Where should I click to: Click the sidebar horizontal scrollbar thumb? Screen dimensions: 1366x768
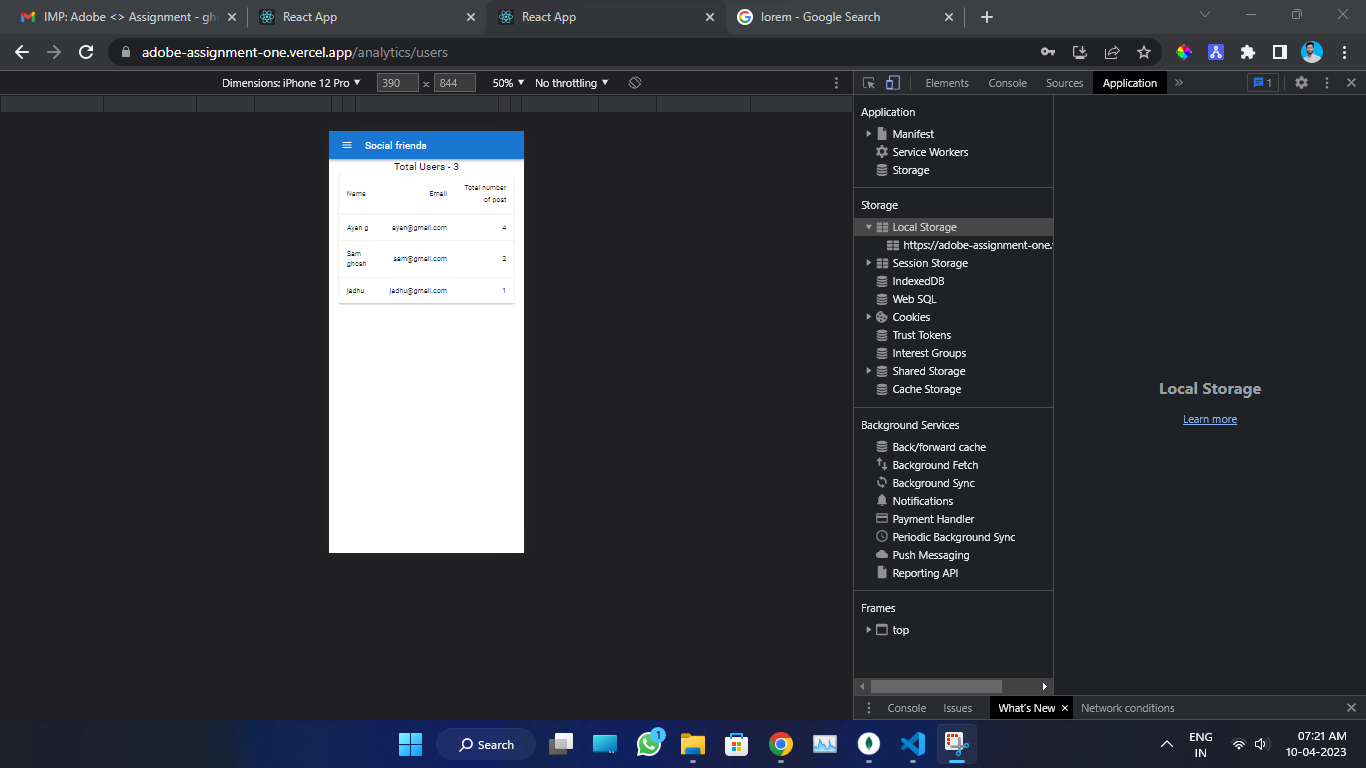pyautogui.click(x=936, y=686)
